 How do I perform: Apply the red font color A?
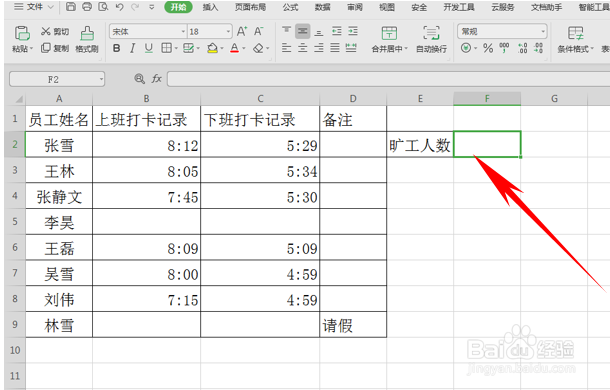[x=234, y=48]
